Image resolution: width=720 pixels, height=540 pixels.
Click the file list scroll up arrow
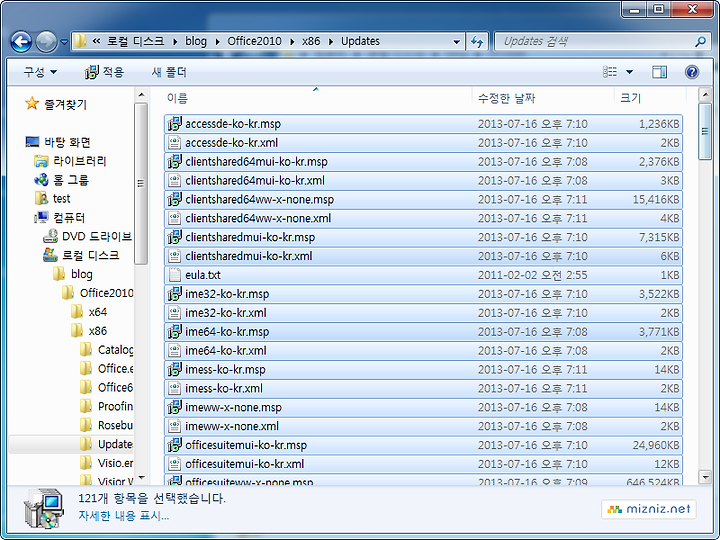click(705, 95)
